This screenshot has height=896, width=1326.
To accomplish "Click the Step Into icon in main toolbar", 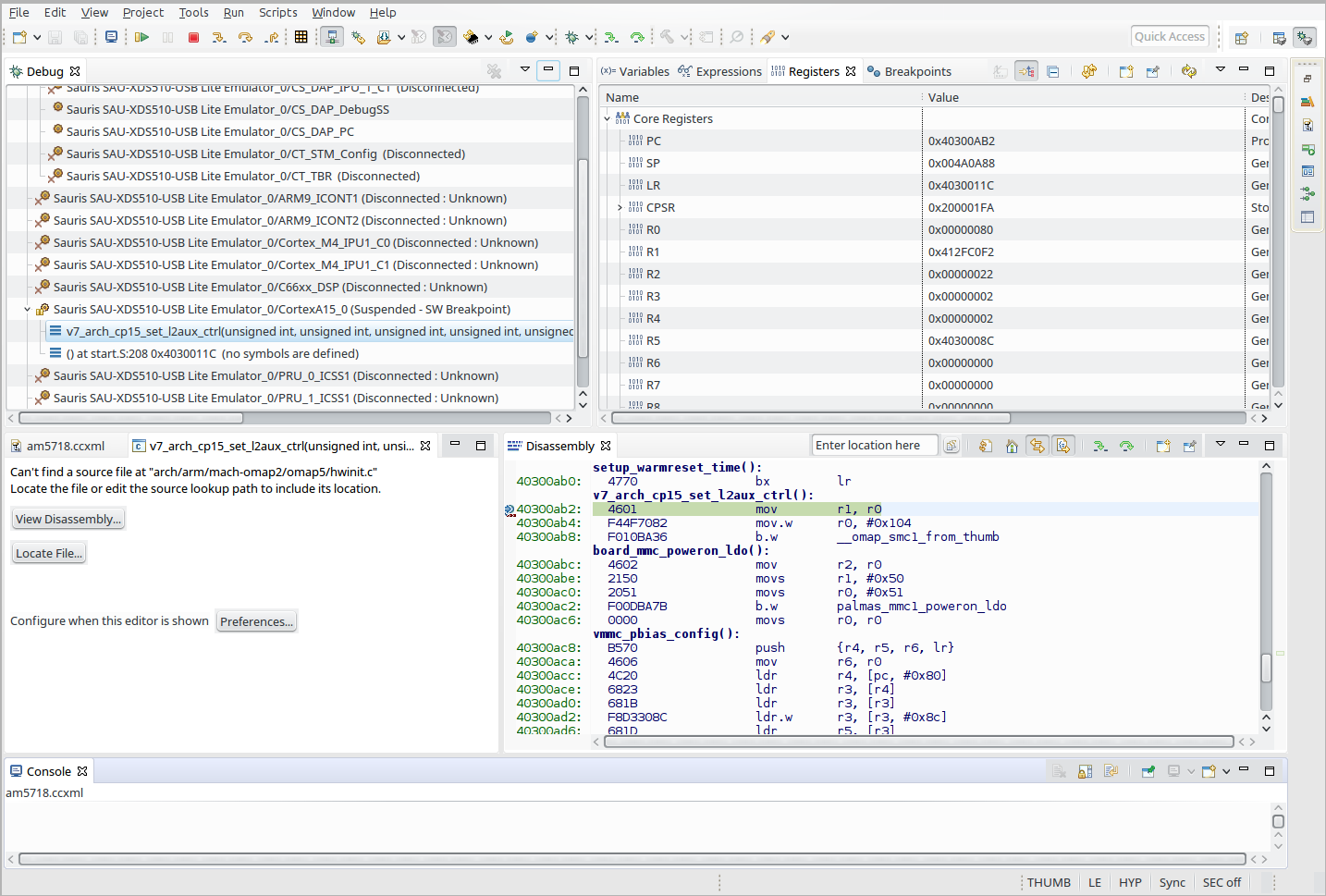I will pyautogui.click(x=218, y=37).
